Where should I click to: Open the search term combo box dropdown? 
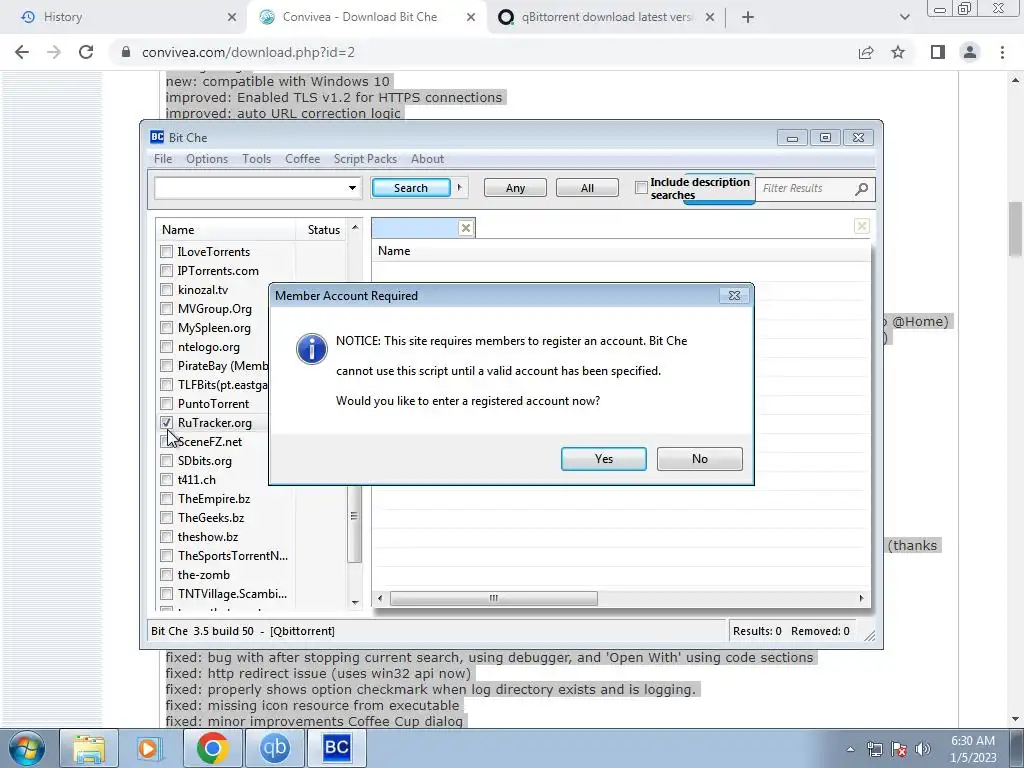click(x=352, y=188)
